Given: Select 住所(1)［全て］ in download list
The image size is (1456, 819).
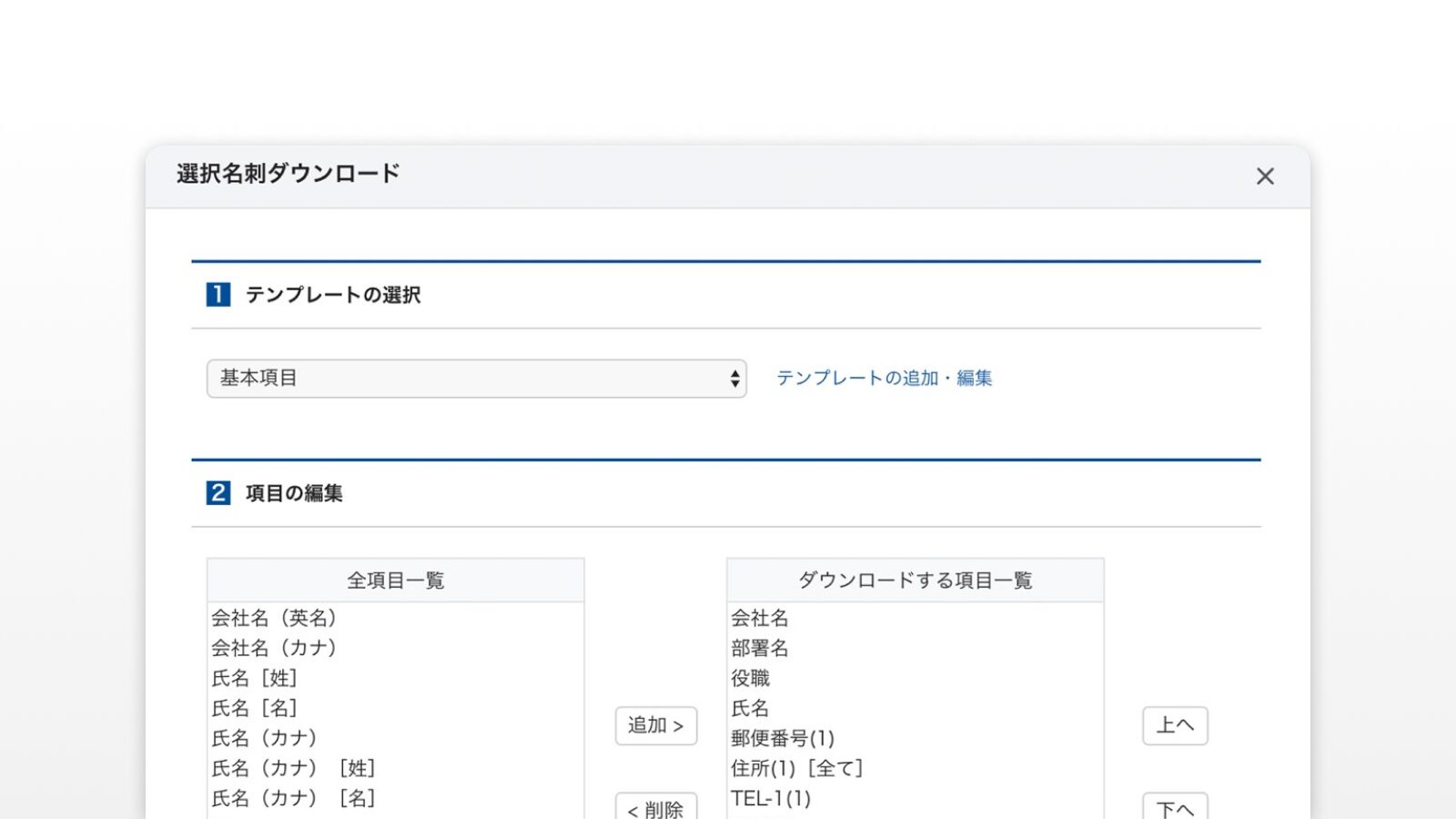Looking at the screenshot, I should (x=915, y=768).
